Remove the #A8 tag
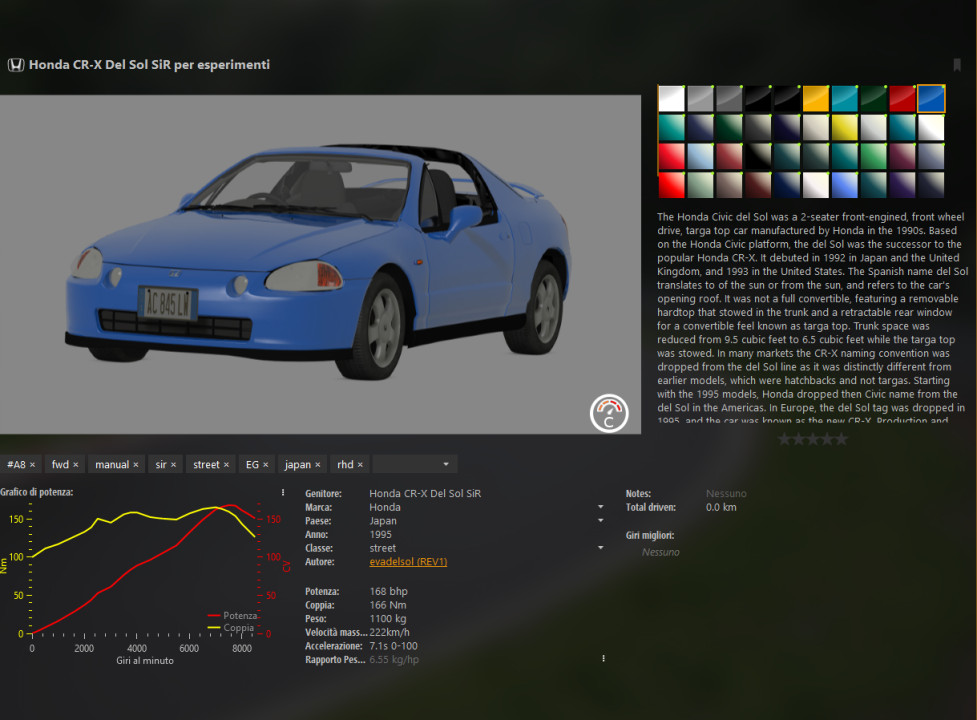The width and height of the screenshot is (977, 720). 32,465
